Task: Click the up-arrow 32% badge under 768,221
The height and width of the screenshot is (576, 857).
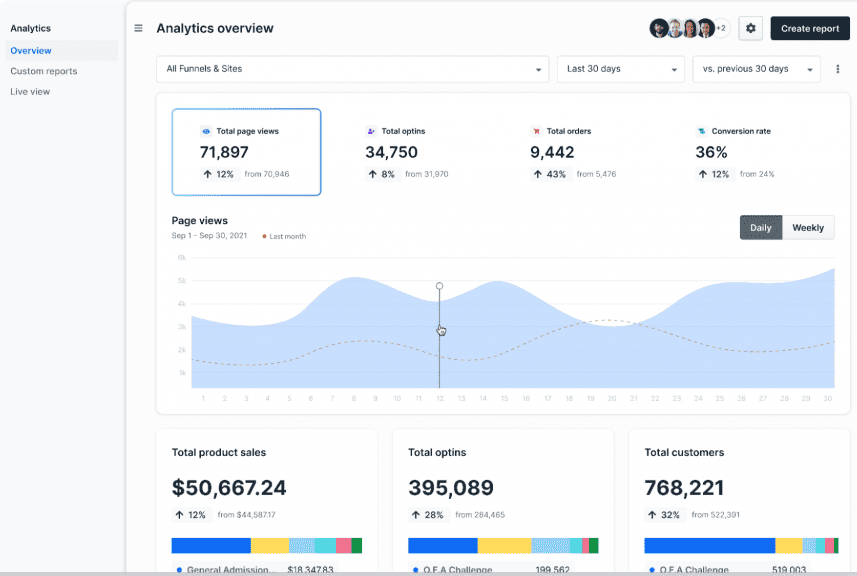Action: tap(665, 515)
